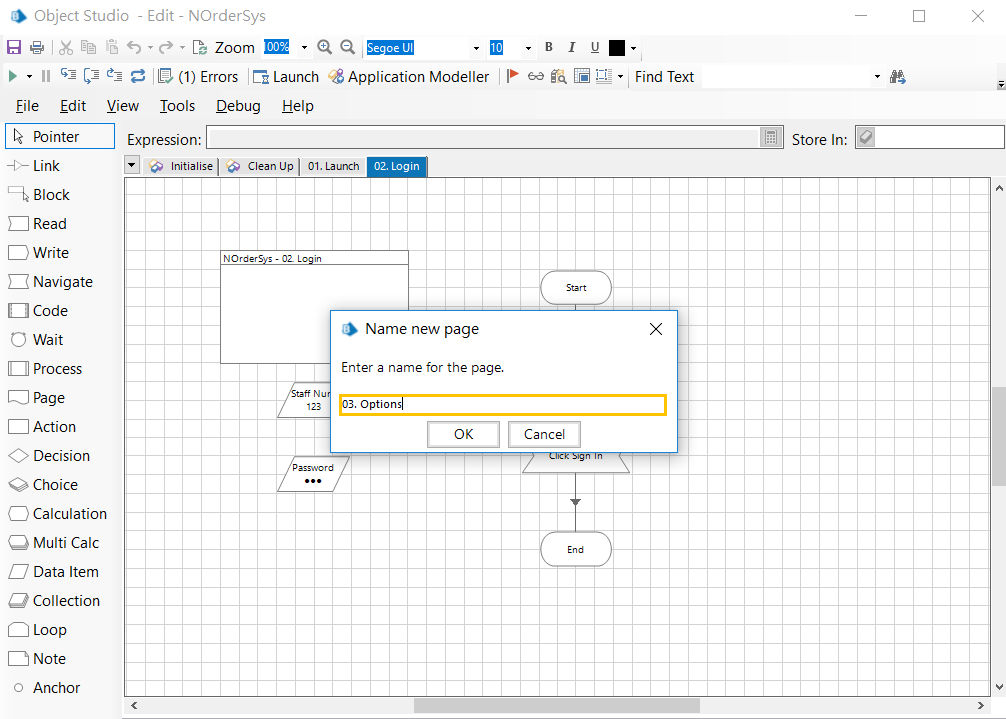Image resolution: width=1006 pixels, height=719 pixels.
Task: Toggle Bold text formatting
Action: 549,47
